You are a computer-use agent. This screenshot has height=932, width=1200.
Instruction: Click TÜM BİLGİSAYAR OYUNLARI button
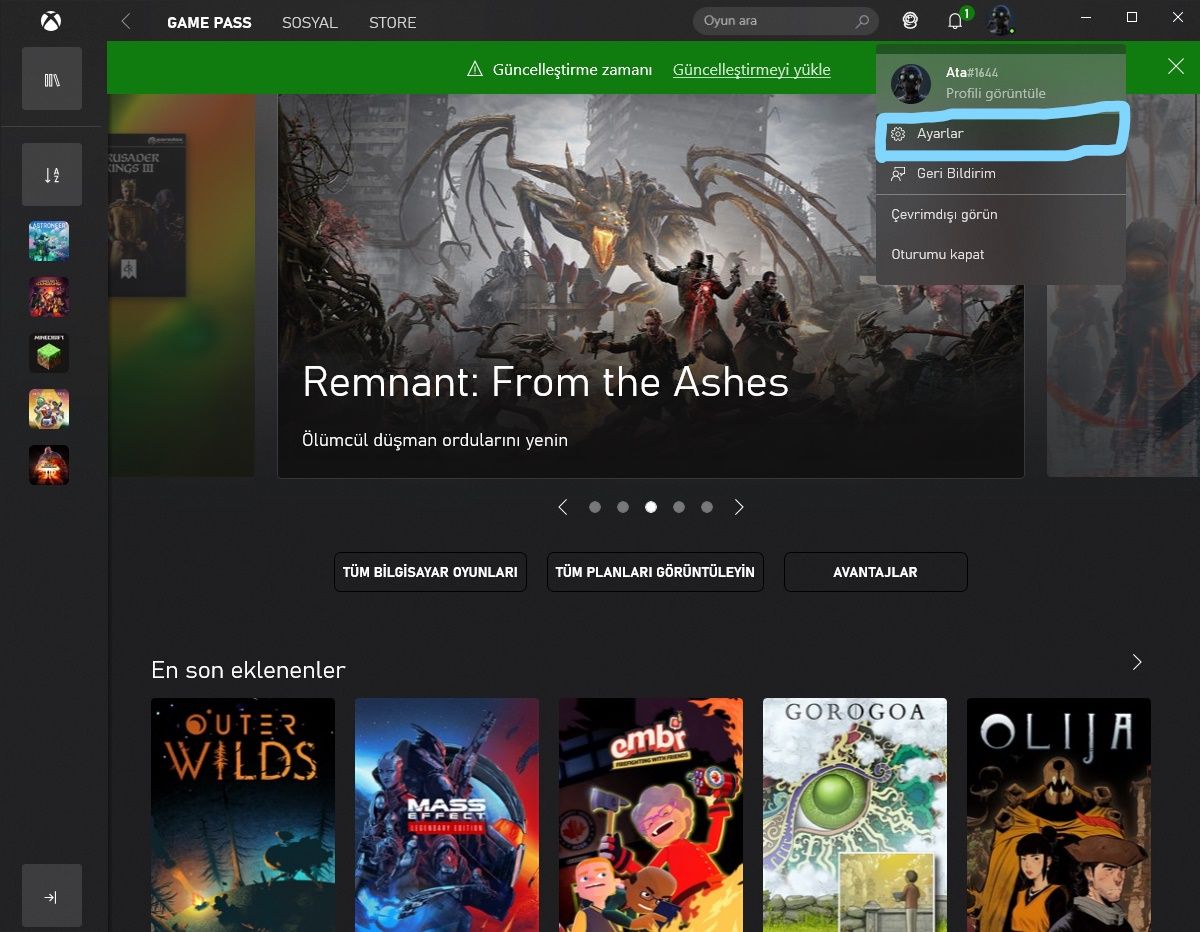(430, 572)
